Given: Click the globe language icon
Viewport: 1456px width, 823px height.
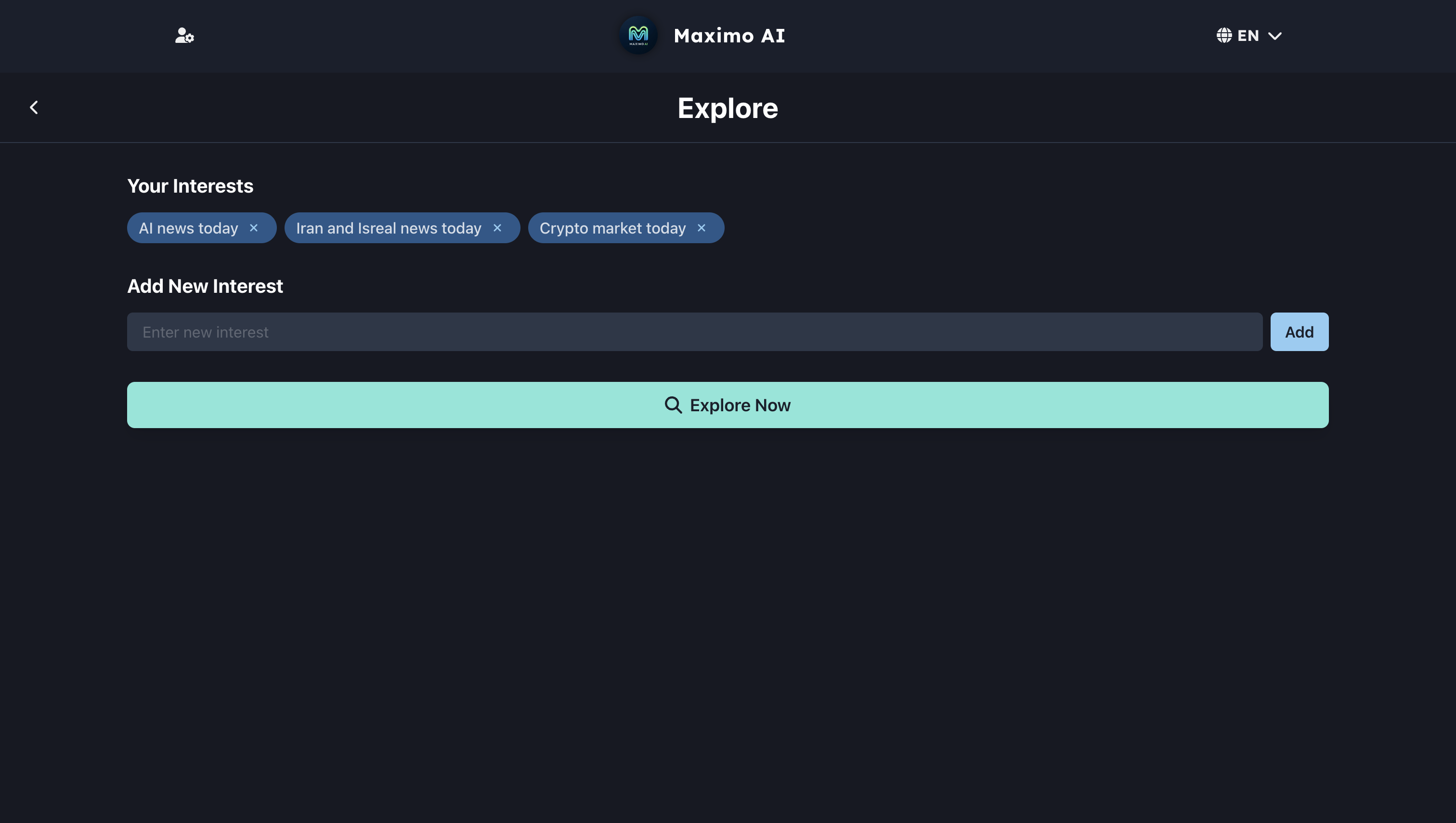Looking at the screenshot, I should click(1224, 36).
